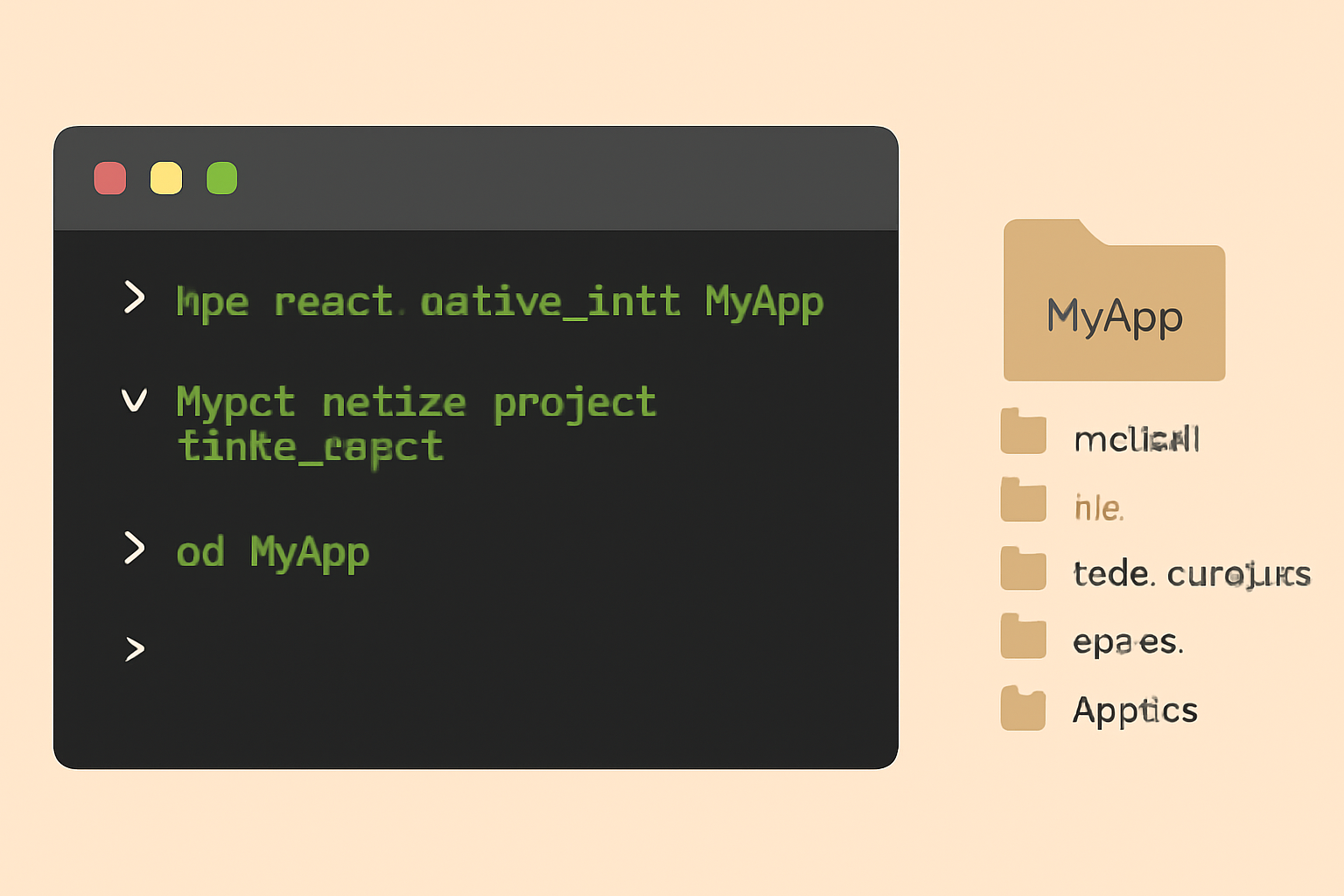Click the red window control circle
Image resolution: width=1344 pixels, height=896 pixels.
[x=110, y=178]
